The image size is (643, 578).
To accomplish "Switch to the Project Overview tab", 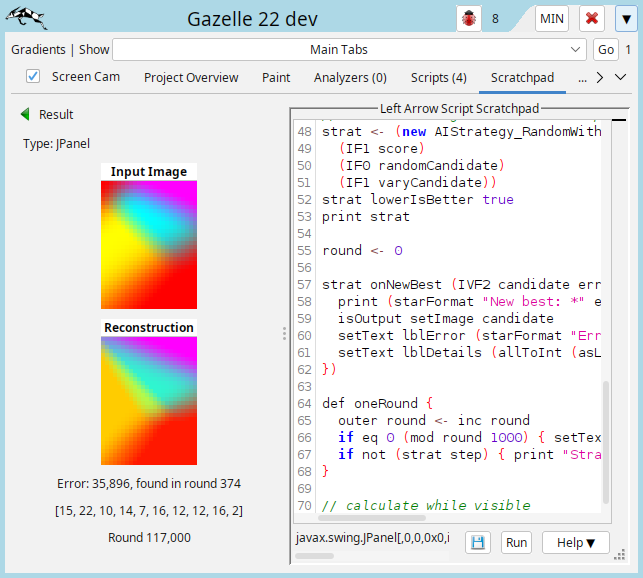I will (191, 77).
